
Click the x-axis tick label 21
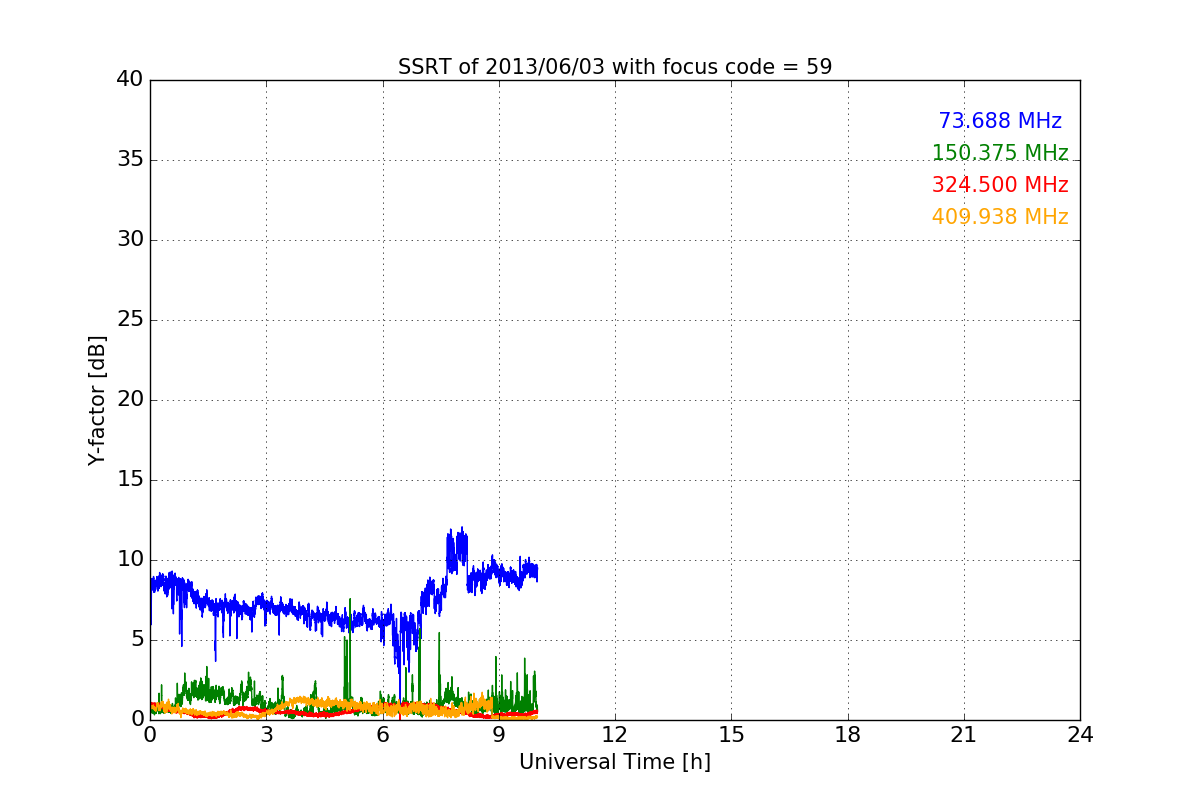click(x=964, y=734)
